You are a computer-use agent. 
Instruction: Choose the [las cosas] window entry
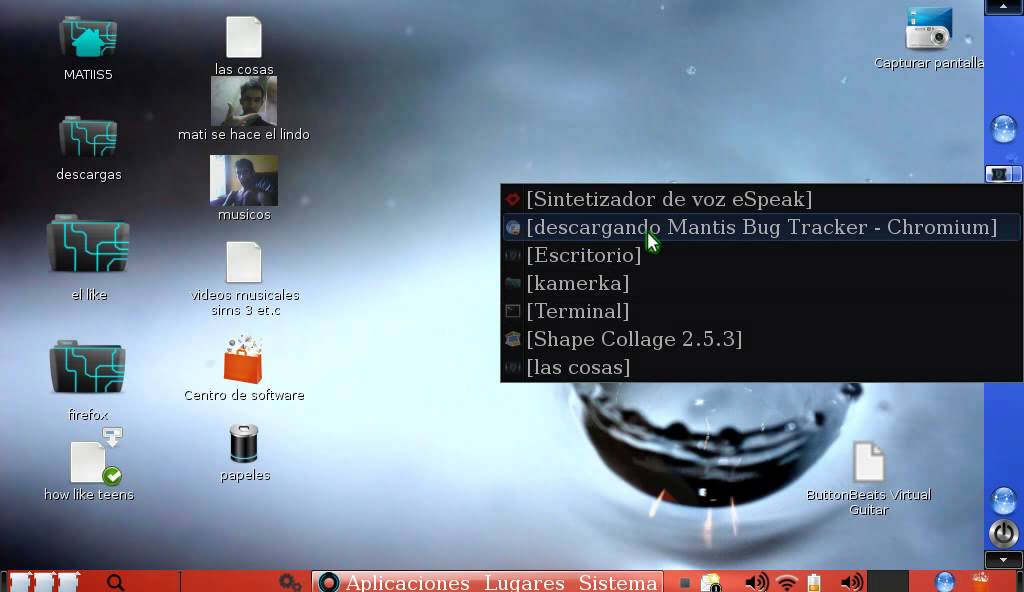[x=761, y=367]
